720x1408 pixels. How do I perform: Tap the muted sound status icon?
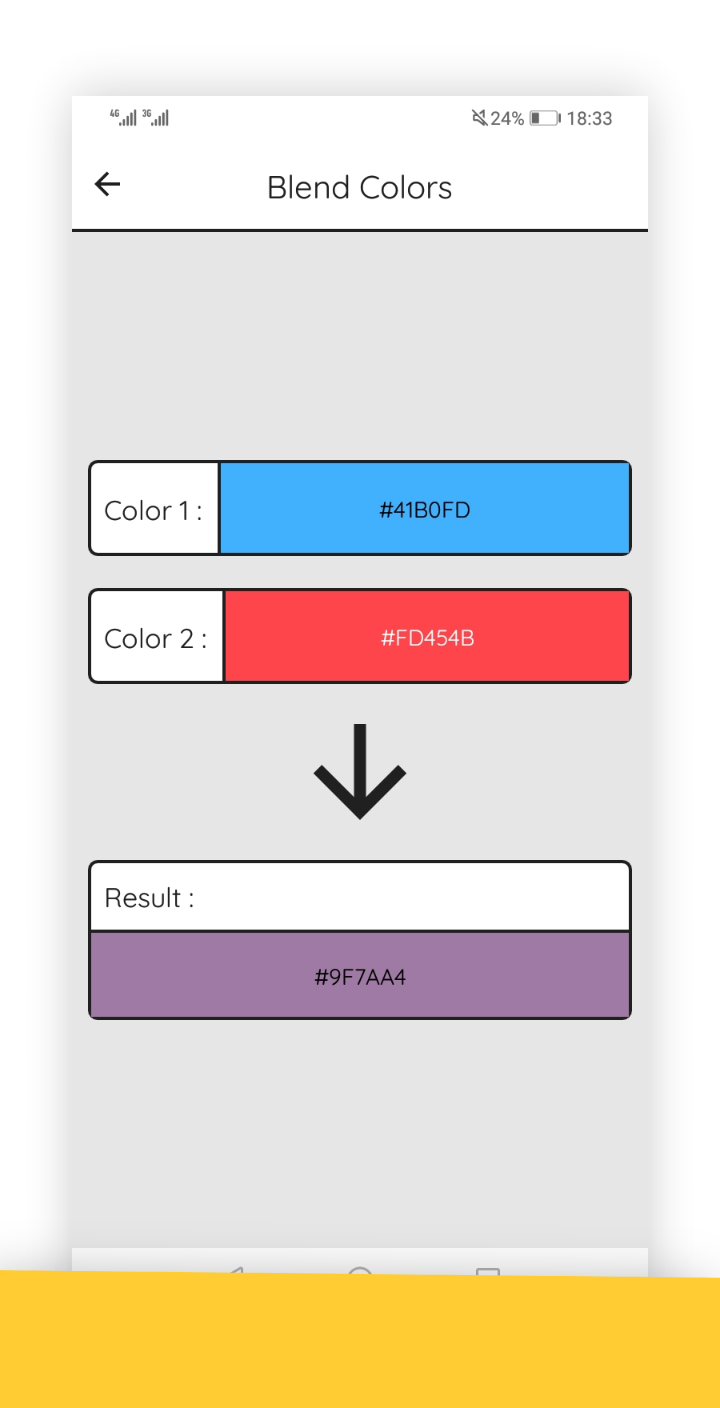(480, 118)
